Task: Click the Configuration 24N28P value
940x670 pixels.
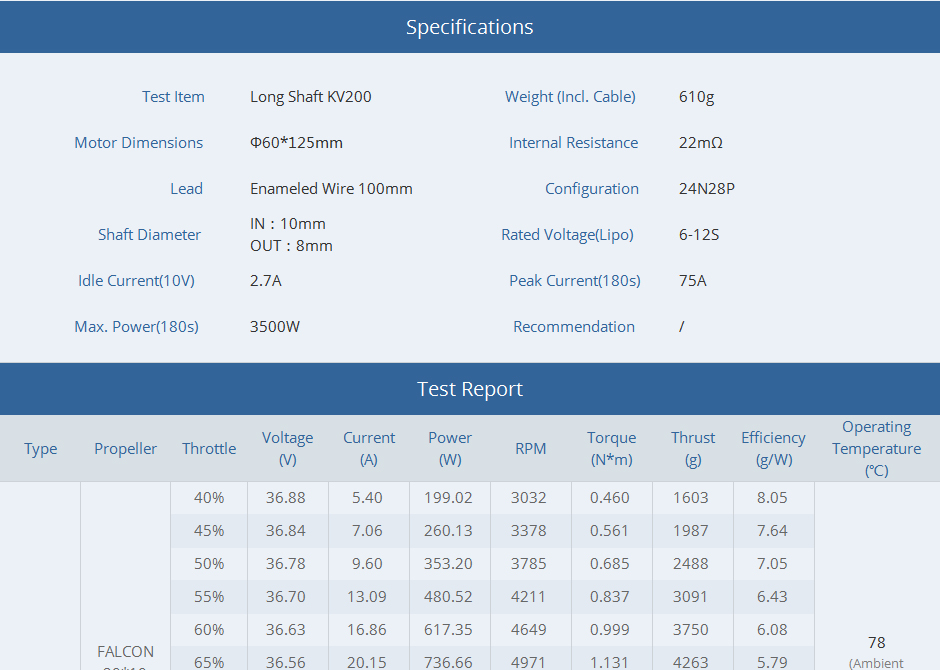Action: pyautogui.click(x=706, y=189)
